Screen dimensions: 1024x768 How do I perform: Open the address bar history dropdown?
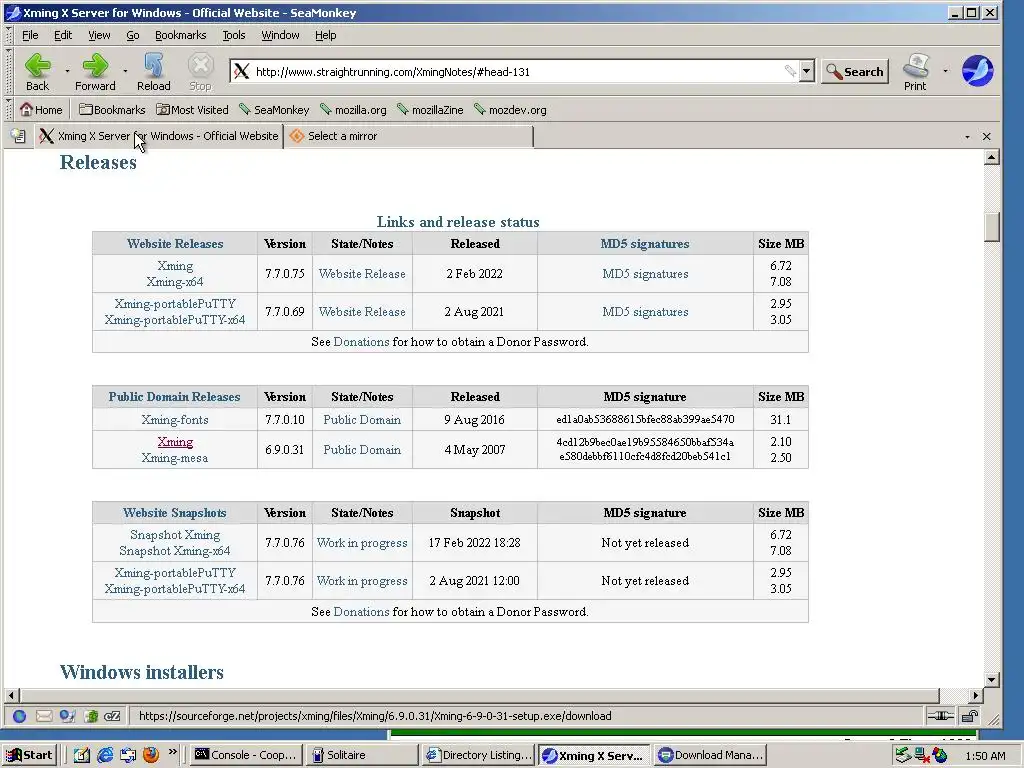pyautogui.click(x=807, y=71)
